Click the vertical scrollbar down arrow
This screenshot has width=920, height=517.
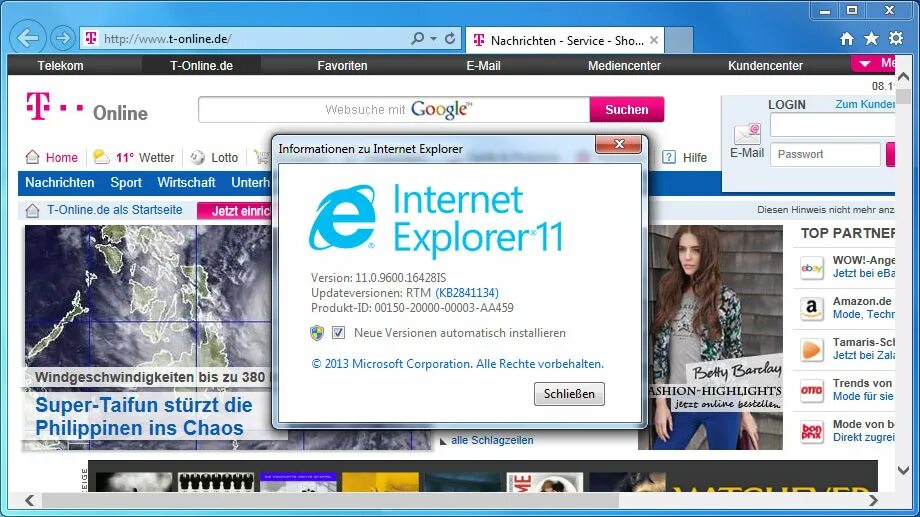904,471
